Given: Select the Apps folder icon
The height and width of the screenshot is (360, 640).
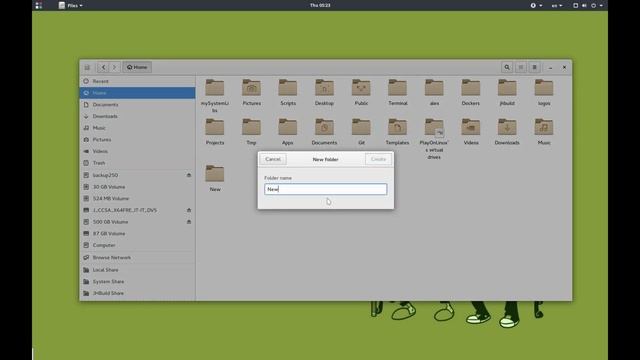Looking at the screenshot, I should [x=288, y=127].
